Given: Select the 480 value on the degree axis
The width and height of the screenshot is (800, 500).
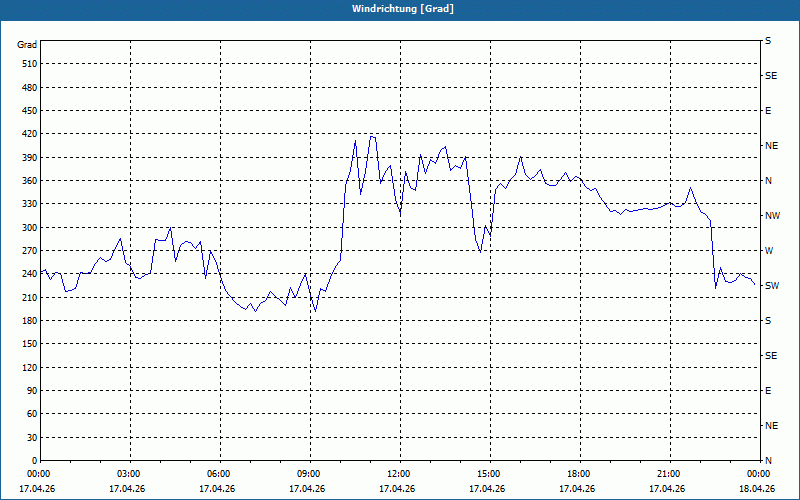Looking at the screenshot, I should tap(30, 87).
